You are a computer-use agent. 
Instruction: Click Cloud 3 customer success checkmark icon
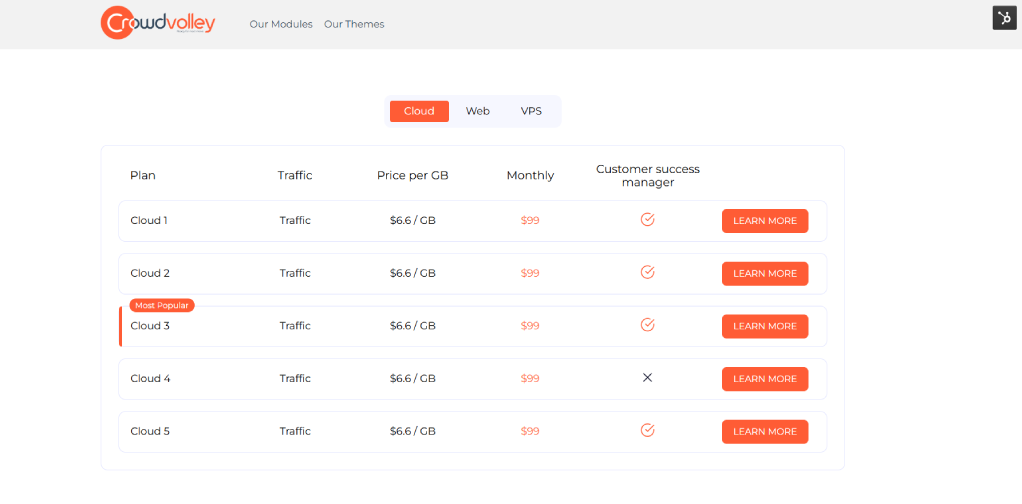coord(647,325)
